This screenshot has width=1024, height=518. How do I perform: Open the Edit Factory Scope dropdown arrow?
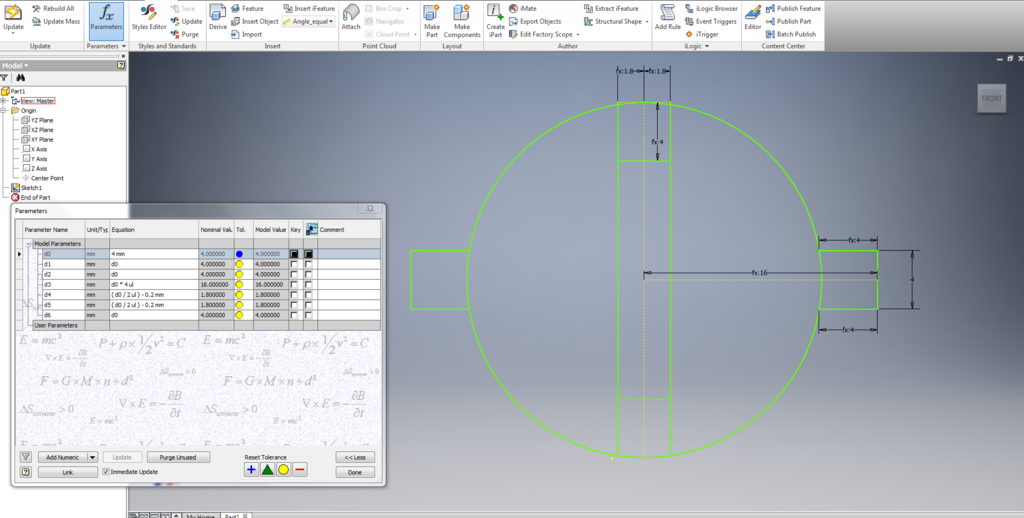[x=578, y=34]
